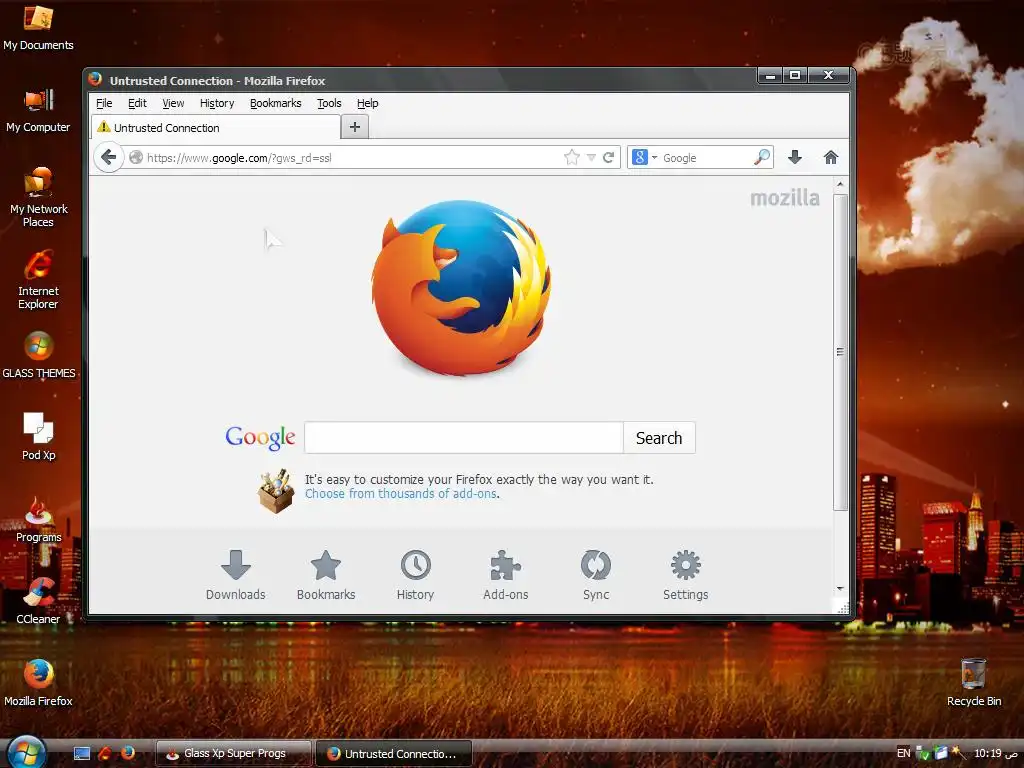Click the 10:19 clock in system tray
Image resolution: width=1024 pixels, height=768 pixels.
pos(996,753)
